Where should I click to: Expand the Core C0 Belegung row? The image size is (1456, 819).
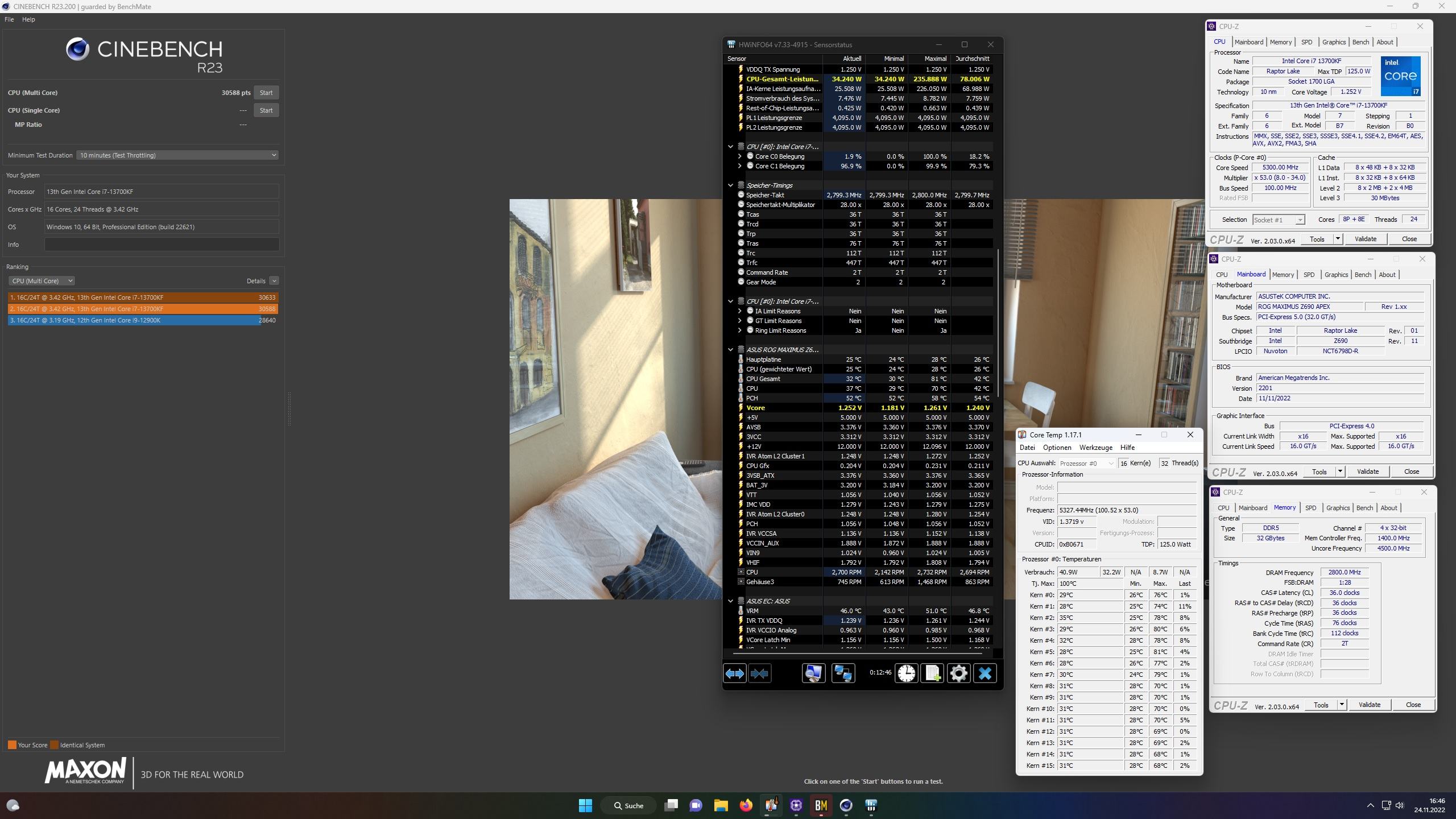point(739,156)
